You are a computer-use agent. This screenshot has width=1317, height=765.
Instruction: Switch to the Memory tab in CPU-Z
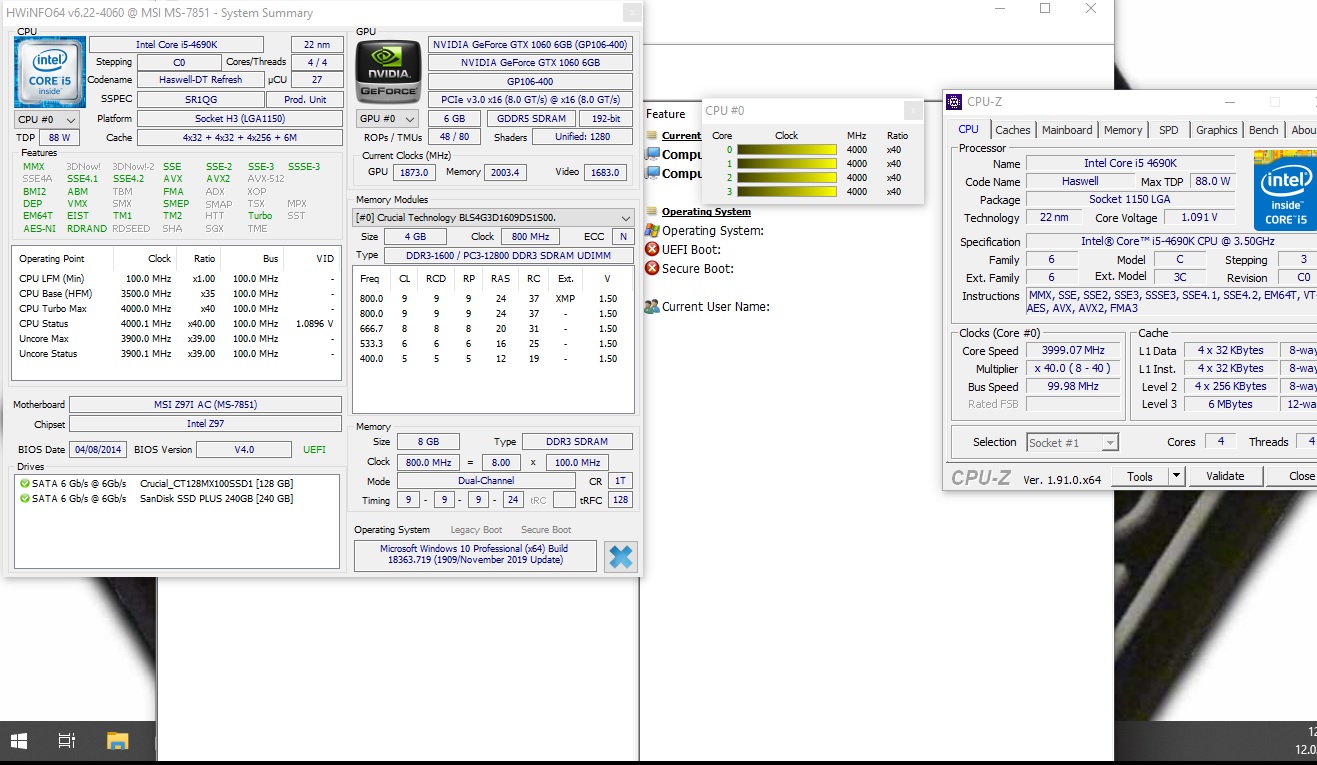tap(1123, 130)
